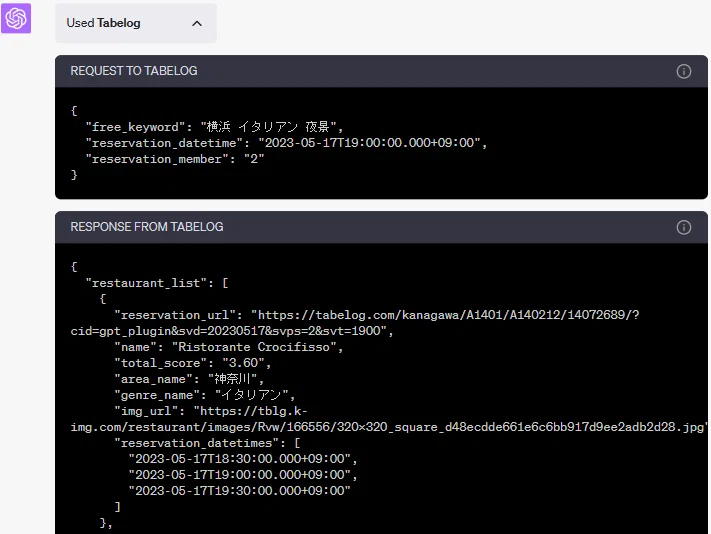
Task: Select the response's 2023-05-17T19:00 datetimes list entry
Action: 243,475
